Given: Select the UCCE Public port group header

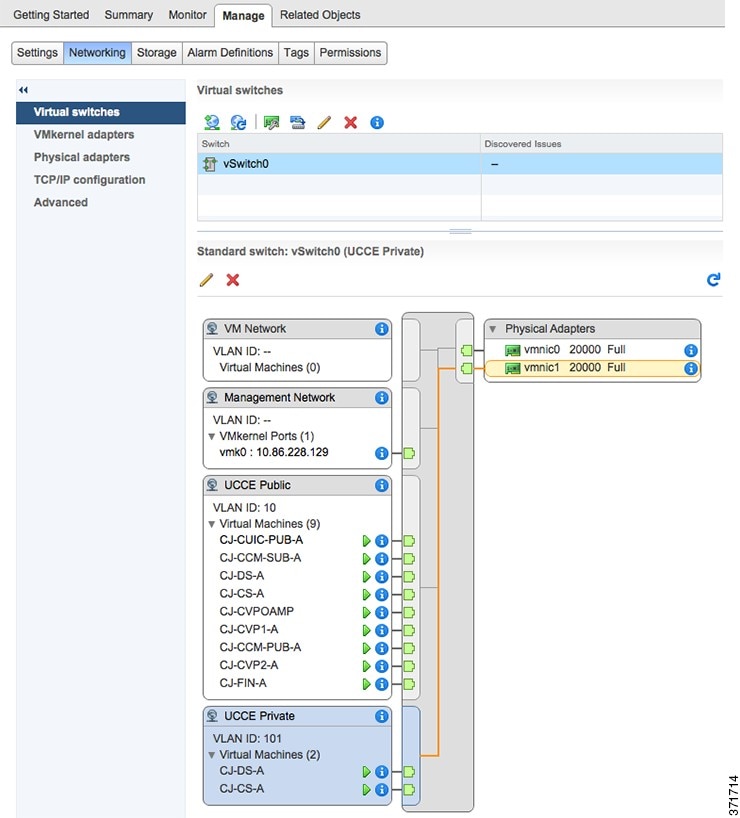Looking at the screenshot, I should tap(297, 485).
